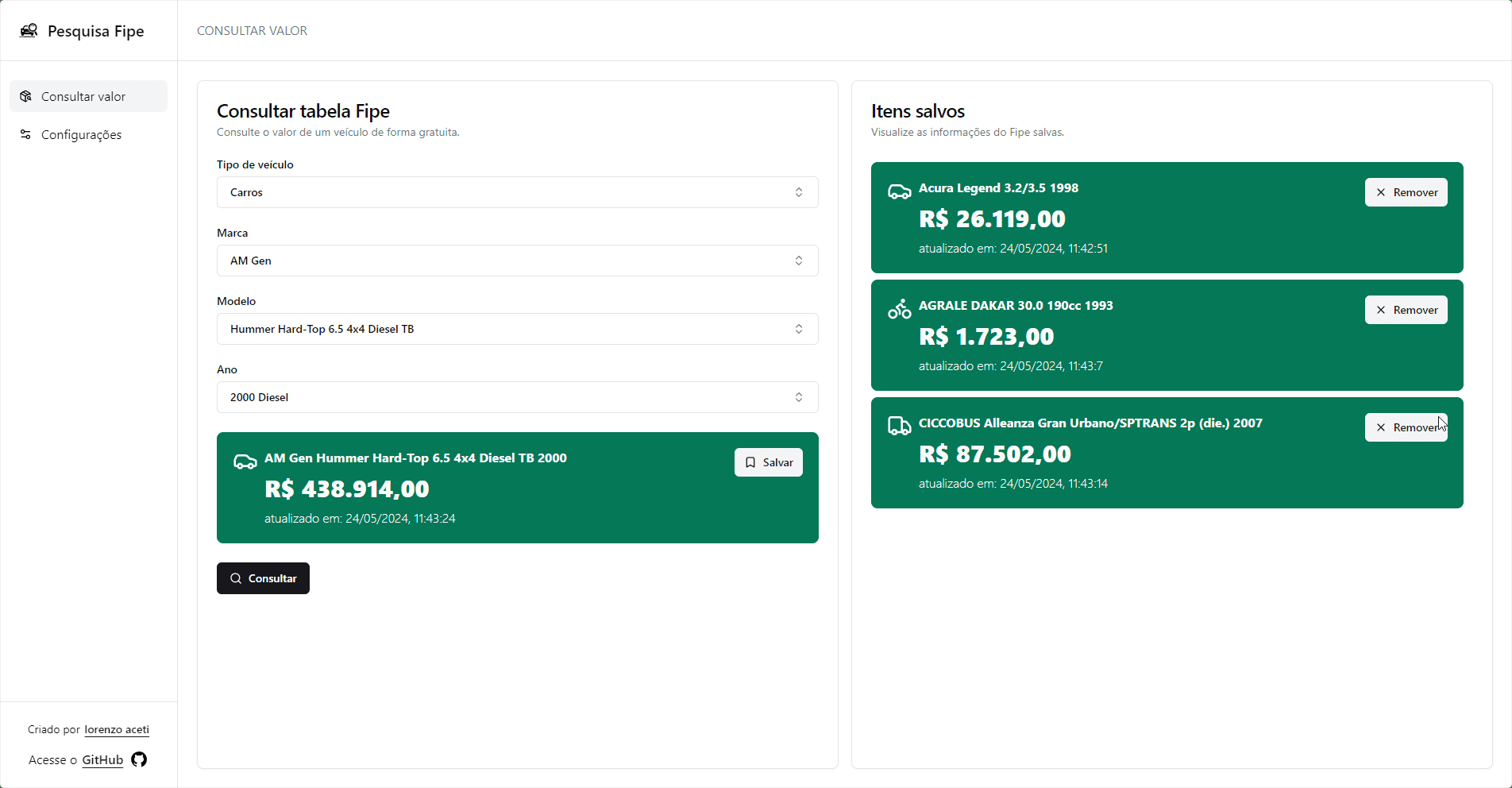Open the Tipo de veículo dropdown showing Carros
This screenshot has width=1512, height=788.
(x=517, y=192)
